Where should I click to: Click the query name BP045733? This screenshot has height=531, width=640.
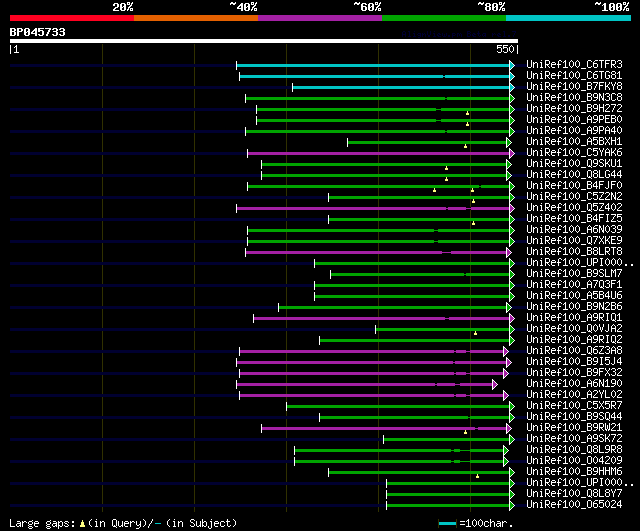(38, 32)
